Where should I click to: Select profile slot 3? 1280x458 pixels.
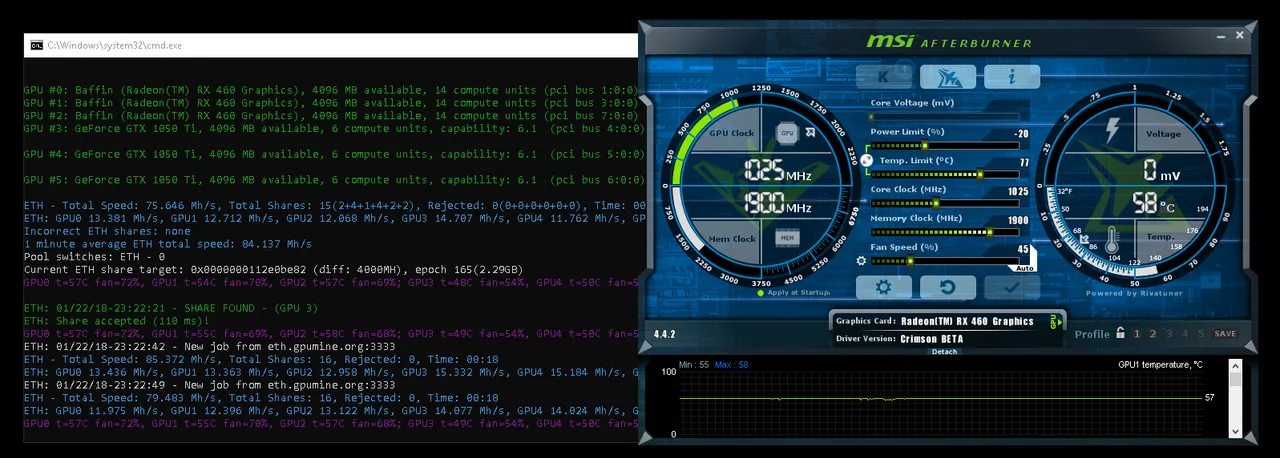1169,334
